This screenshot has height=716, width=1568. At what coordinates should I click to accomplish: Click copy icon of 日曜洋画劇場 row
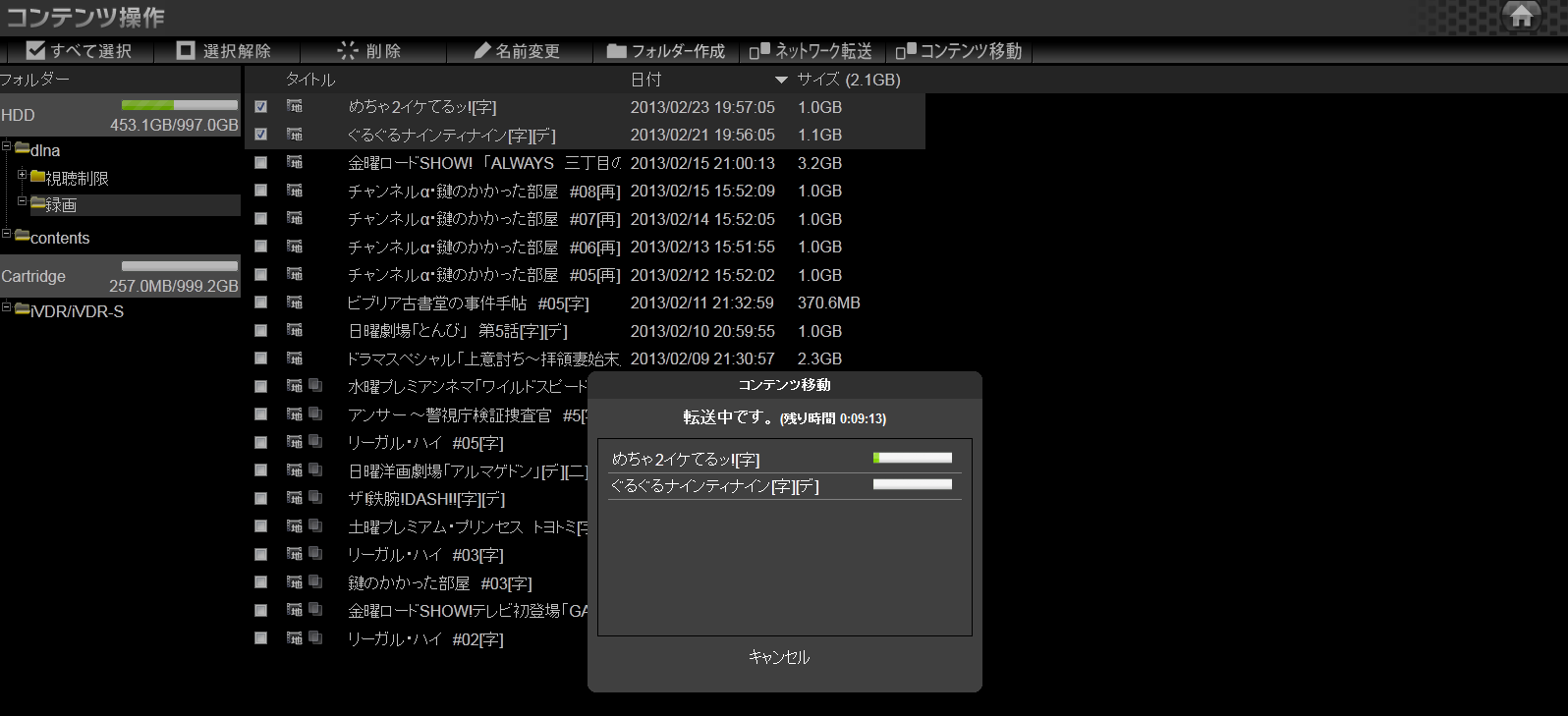tap(315, 469)
